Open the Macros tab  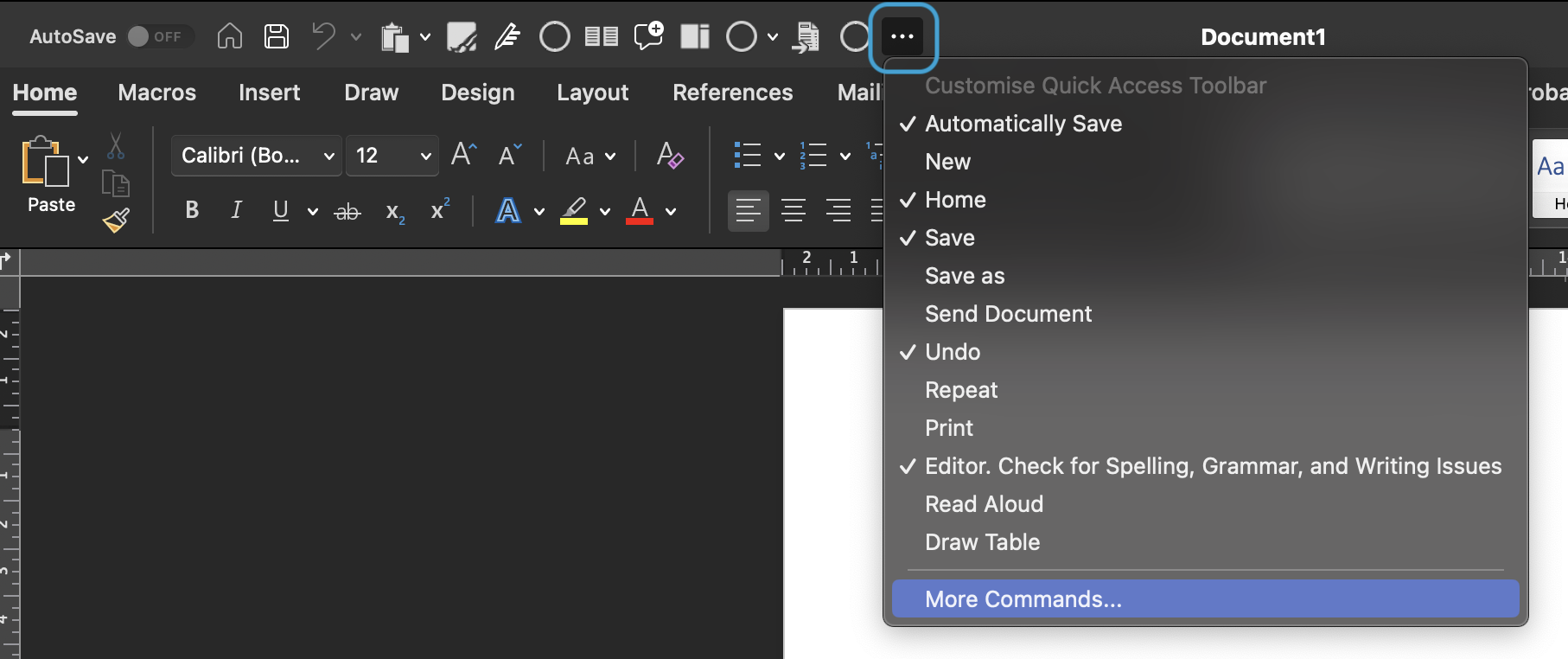coord(157,93)
